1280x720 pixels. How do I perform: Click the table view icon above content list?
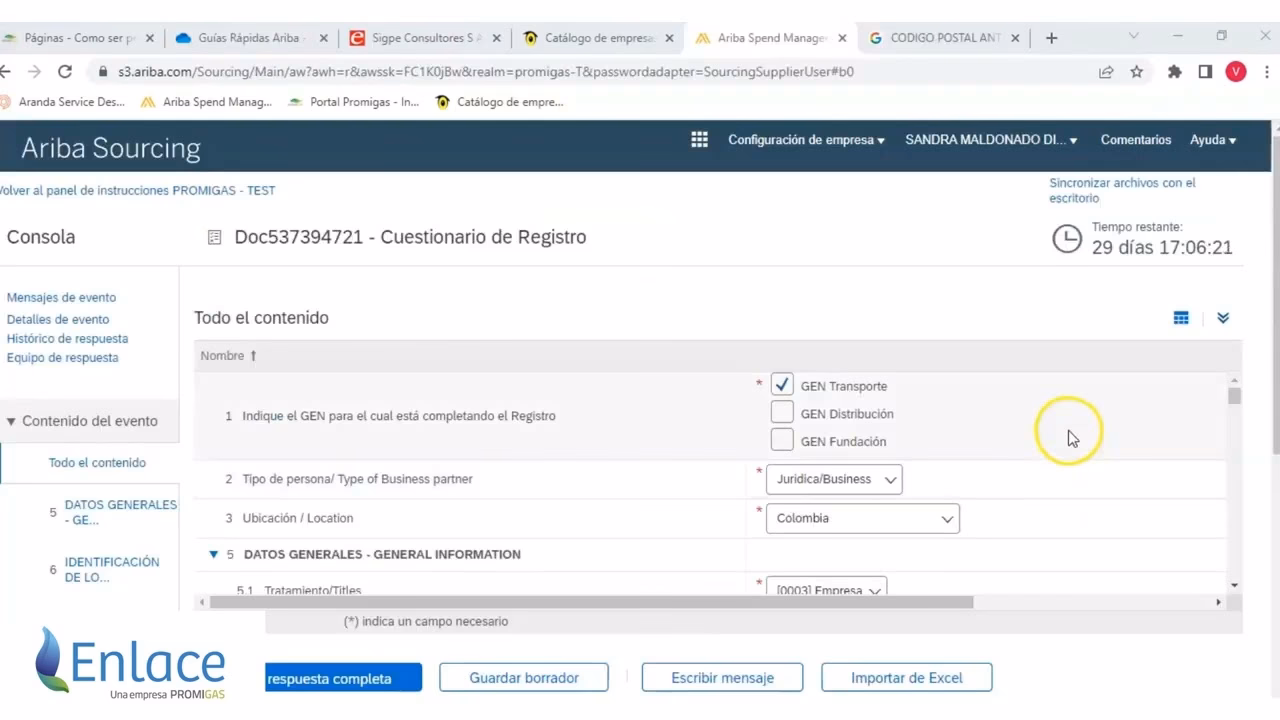(x=1181, y=317)
